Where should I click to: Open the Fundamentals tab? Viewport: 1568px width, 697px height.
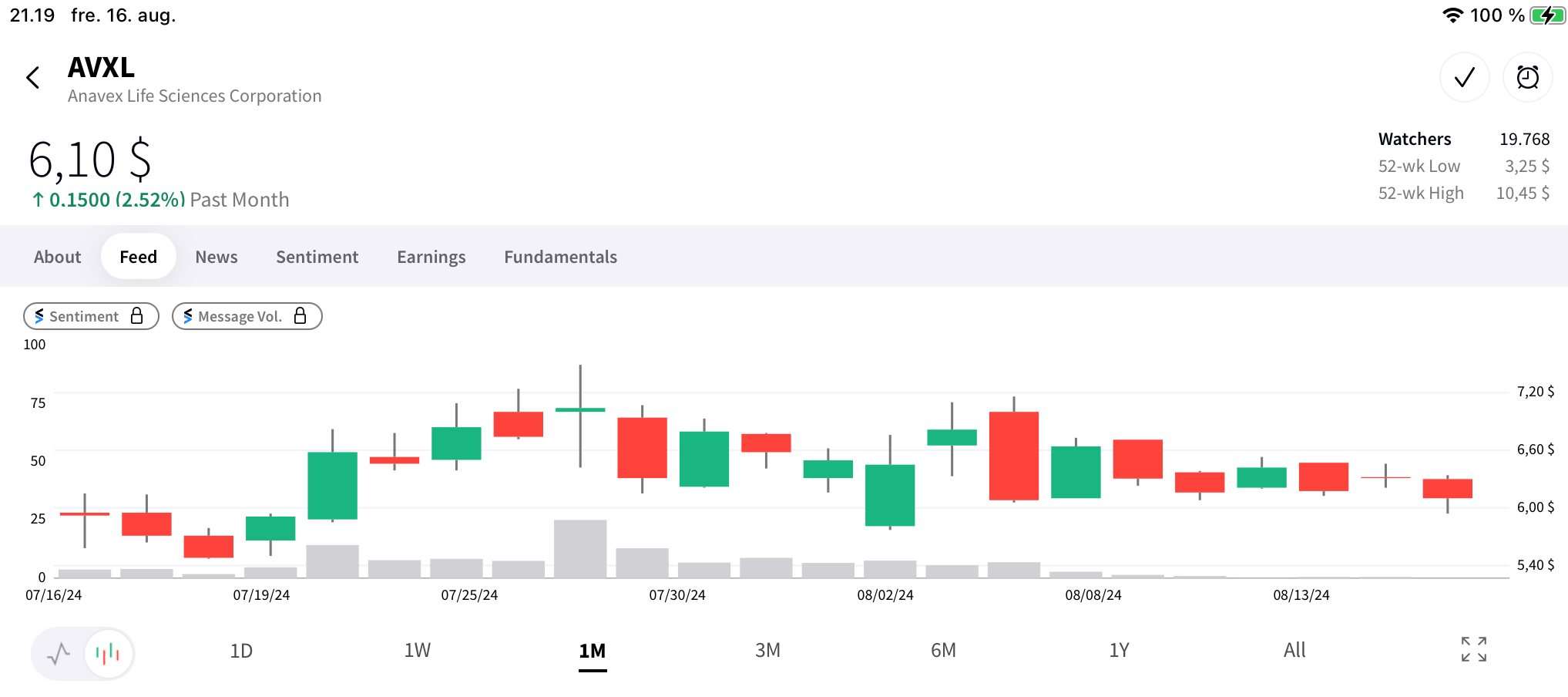click(561, 257)
